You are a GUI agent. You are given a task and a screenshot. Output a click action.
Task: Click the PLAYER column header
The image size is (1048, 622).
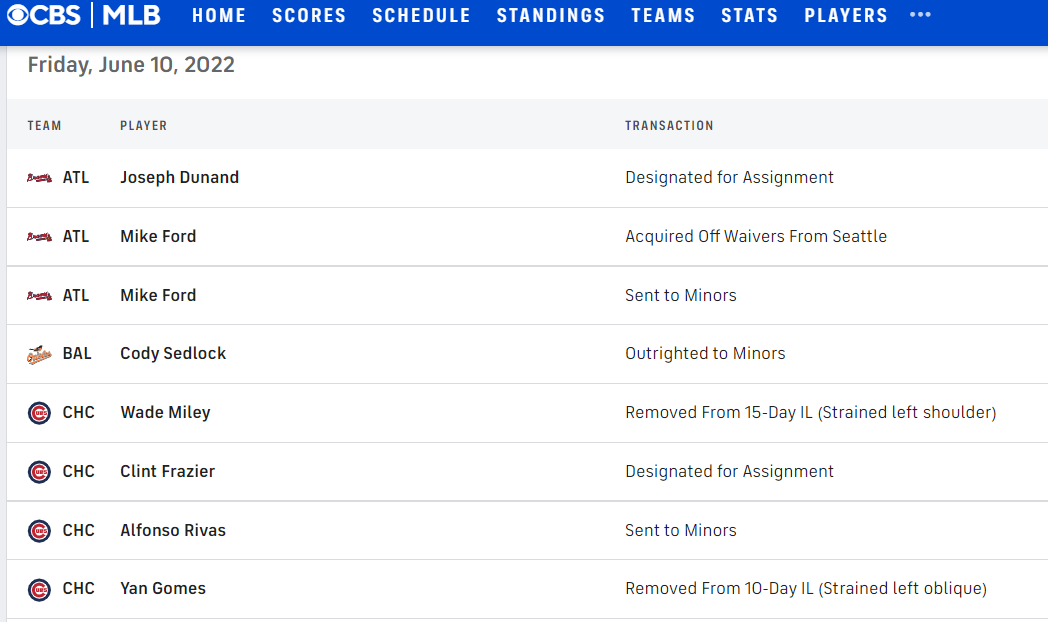[x=144, y=126]
